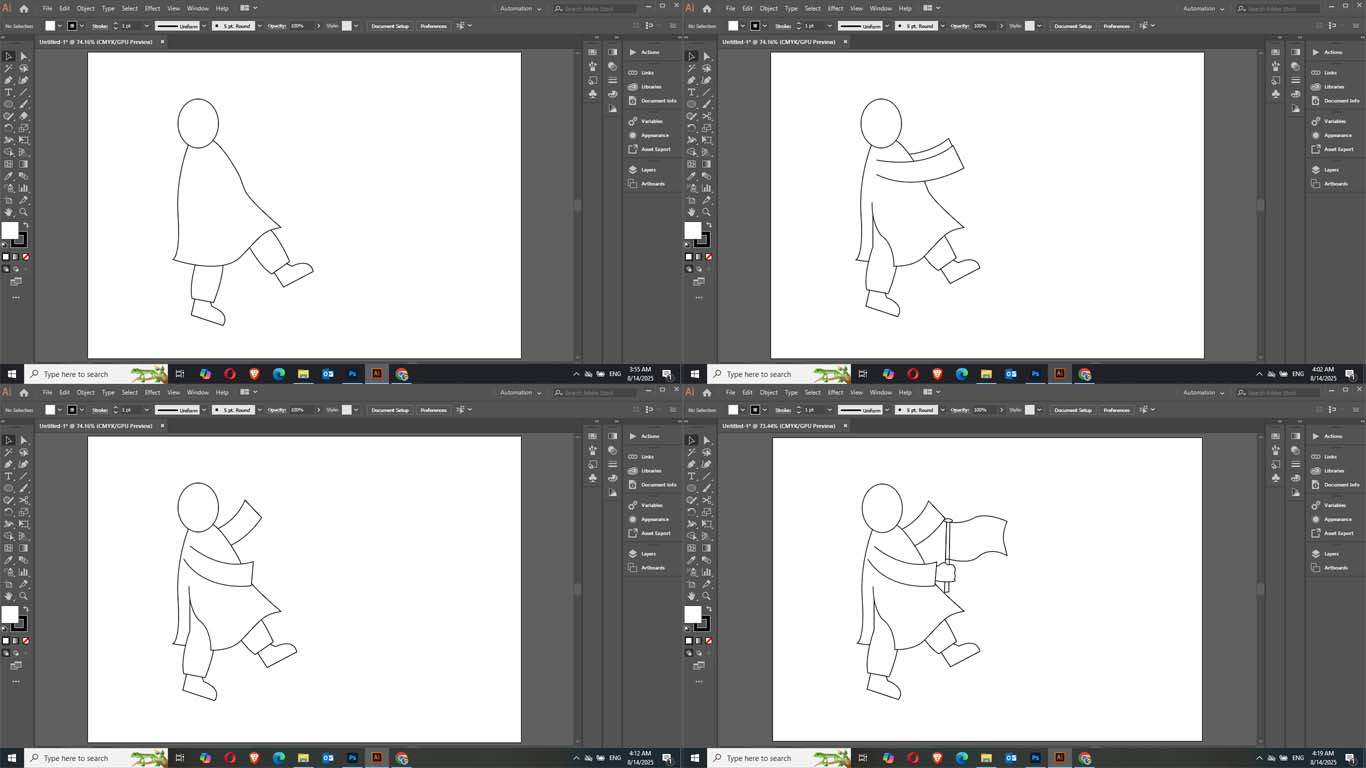The height and width of the screenshot is (768, 1366).
Task: Select the Shape Builder tool in bottom-right window
Action: point(691,536)
